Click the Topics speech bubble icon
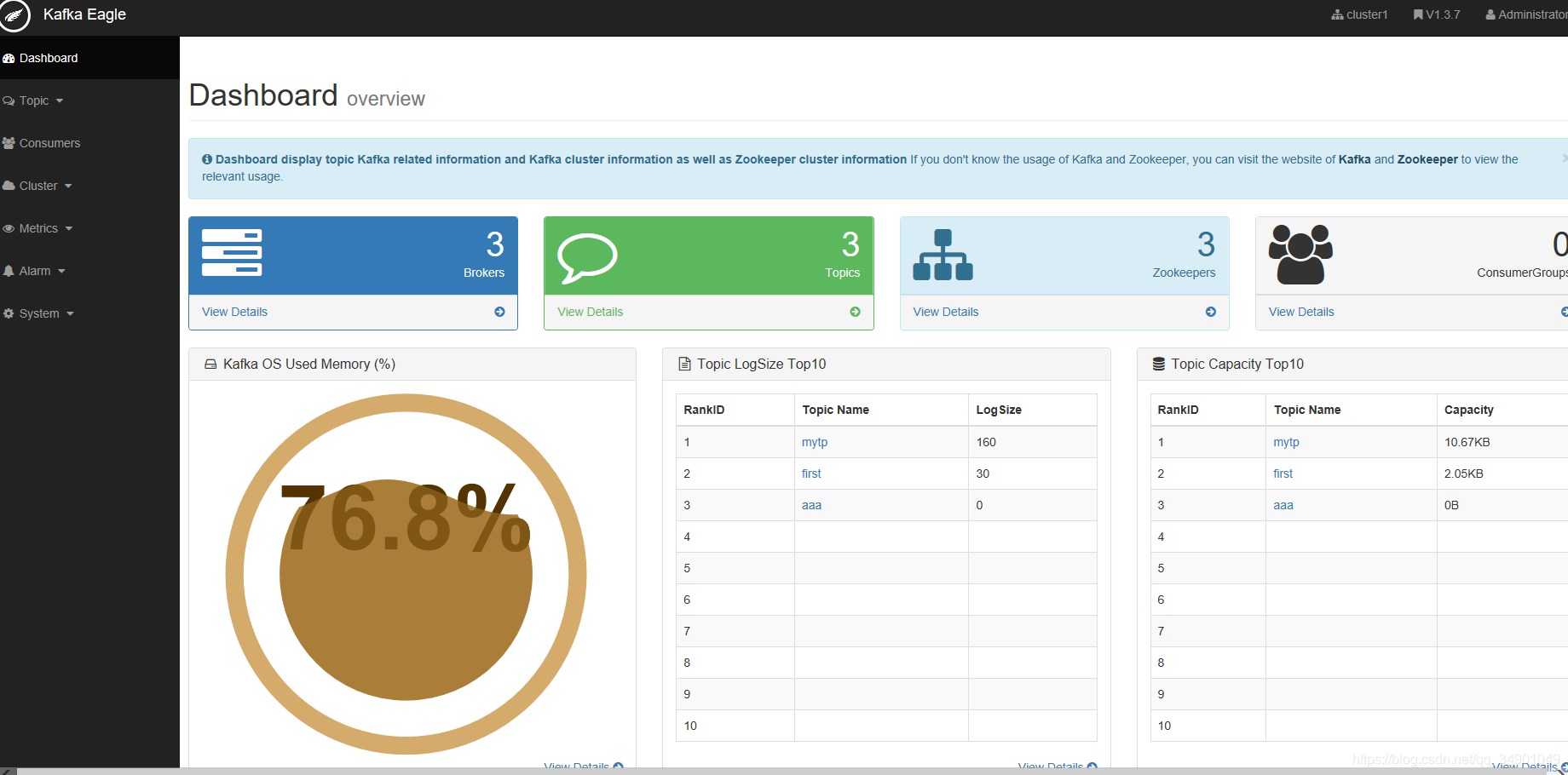Screen dimensions: 1568x775 click(587, 258)
